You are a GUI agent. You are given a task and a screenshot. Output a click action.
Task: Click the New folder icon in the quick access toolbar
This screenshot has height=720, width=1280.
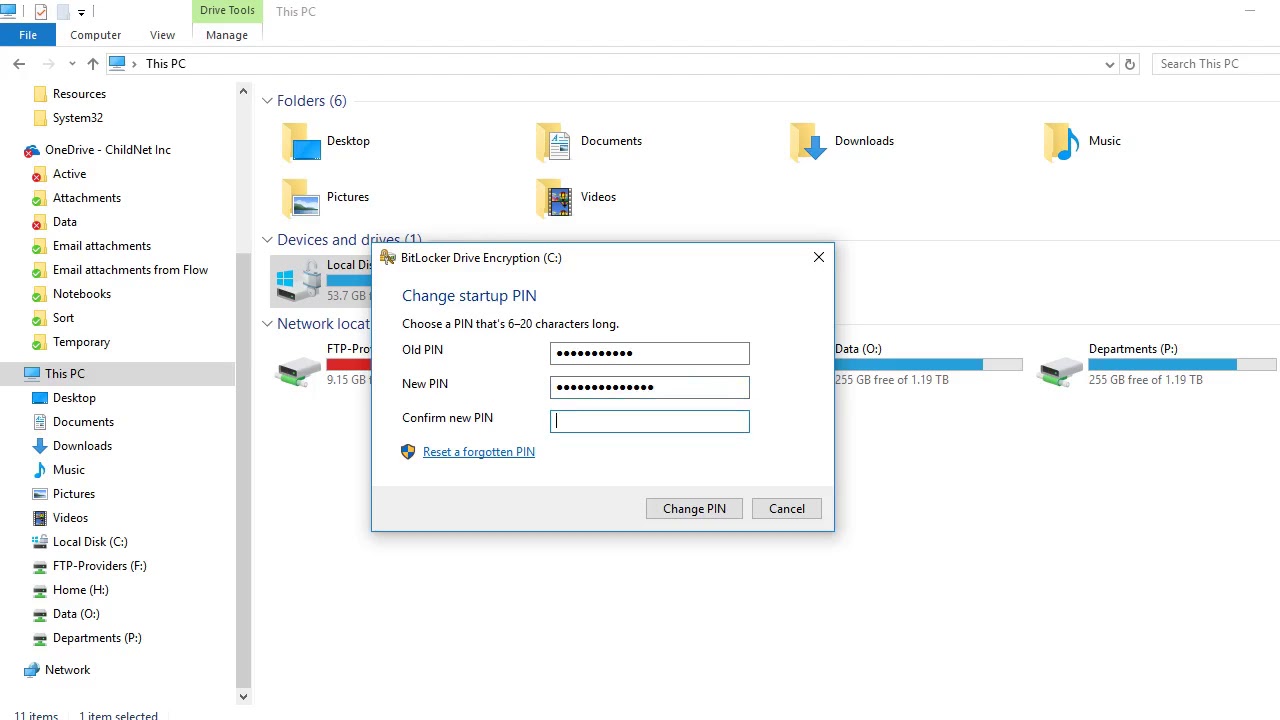tap(62, 12)
